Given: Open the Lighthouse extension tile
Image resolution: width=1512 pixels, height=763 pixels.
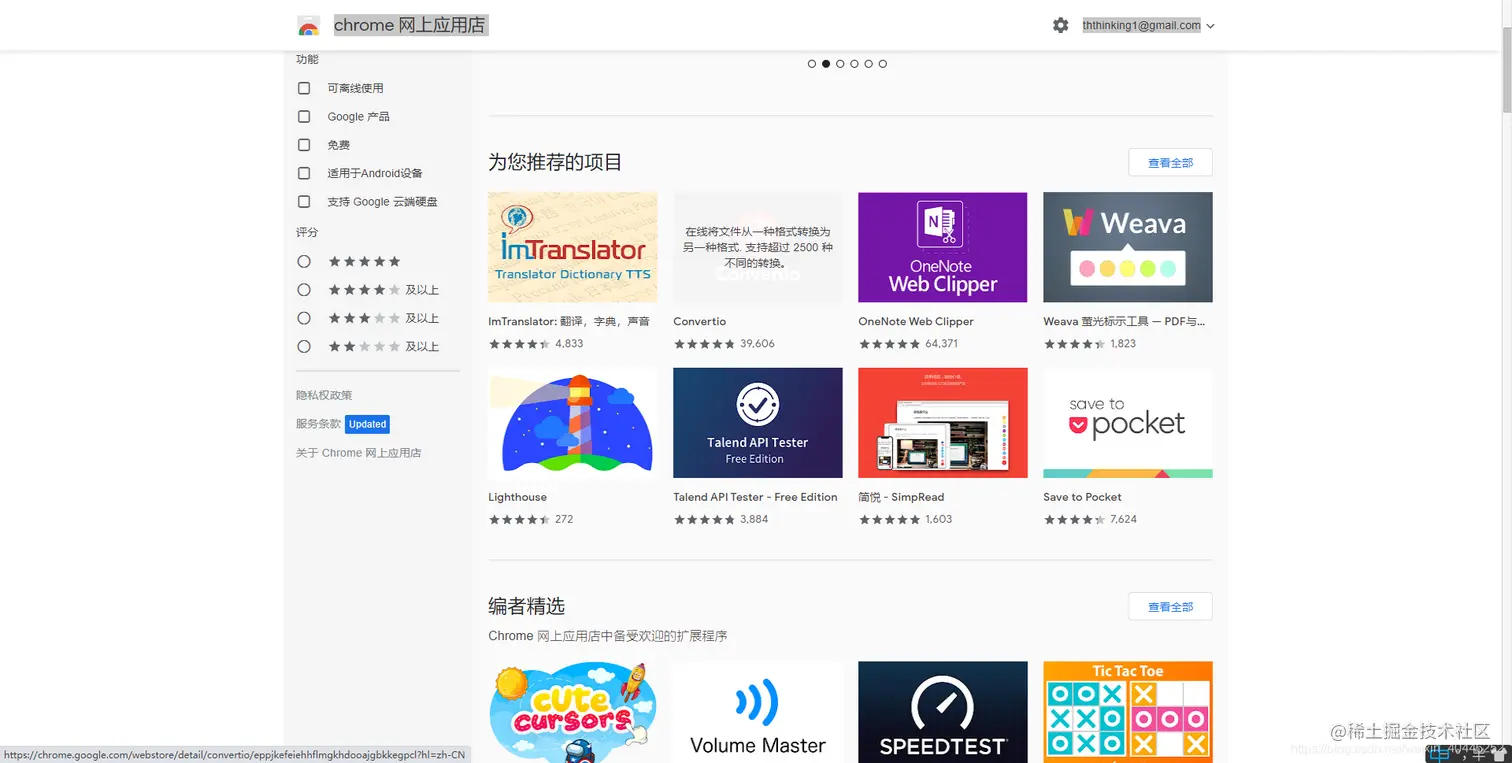Looking at the screenshot, I should [x=572, y=422].
